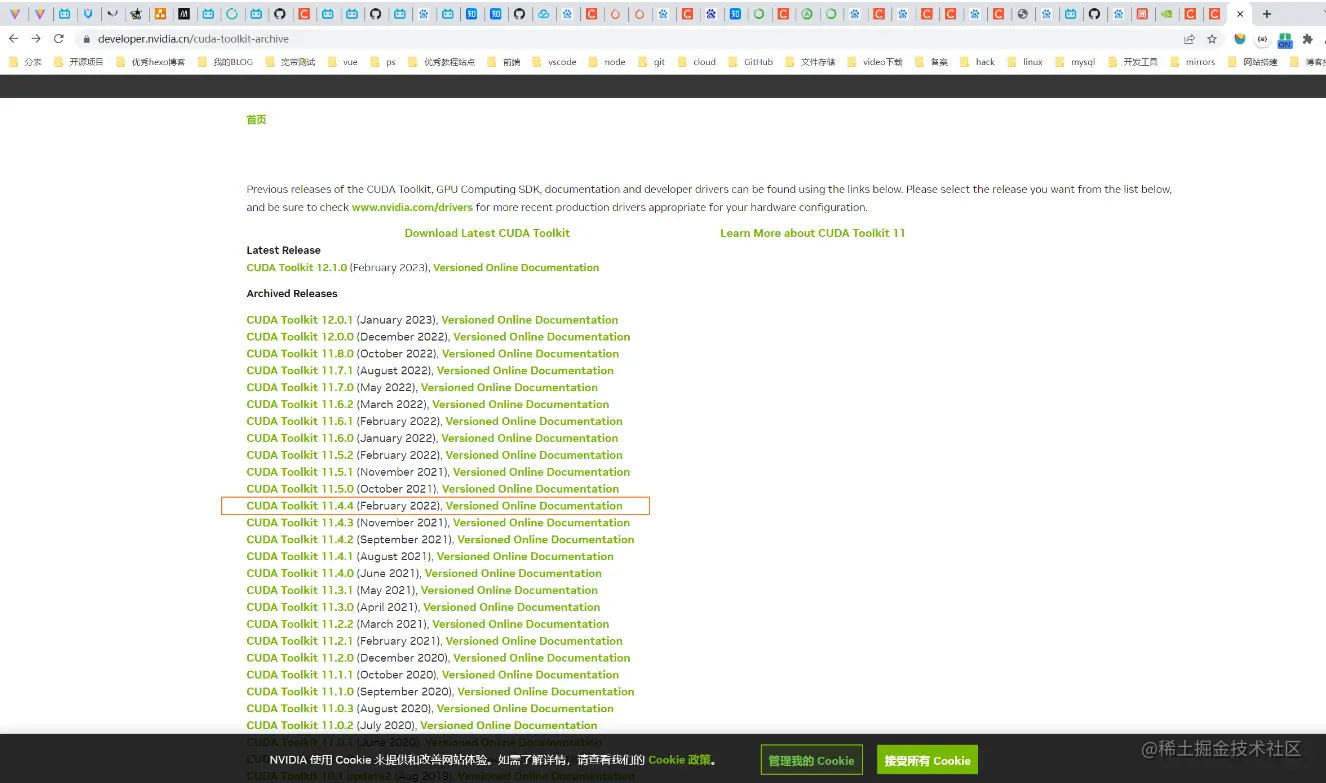Open the CUDA Toolkit 11.1.1 link
The width and height of the screenshot is (1326, 783).
tap(300, 675)
